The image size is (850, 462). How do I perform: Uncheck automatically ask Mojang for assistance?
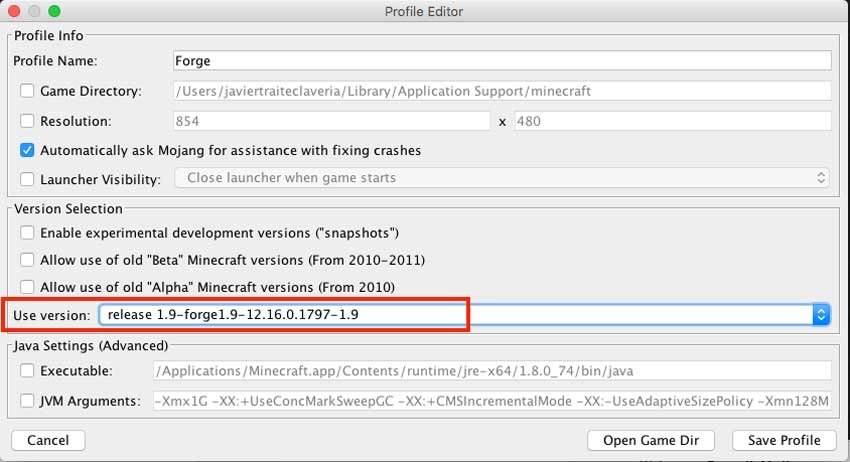coord(27,150)
